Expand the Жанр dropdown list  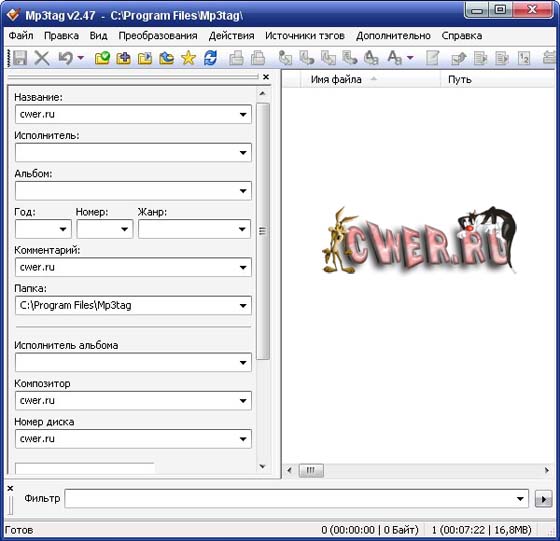242,229
